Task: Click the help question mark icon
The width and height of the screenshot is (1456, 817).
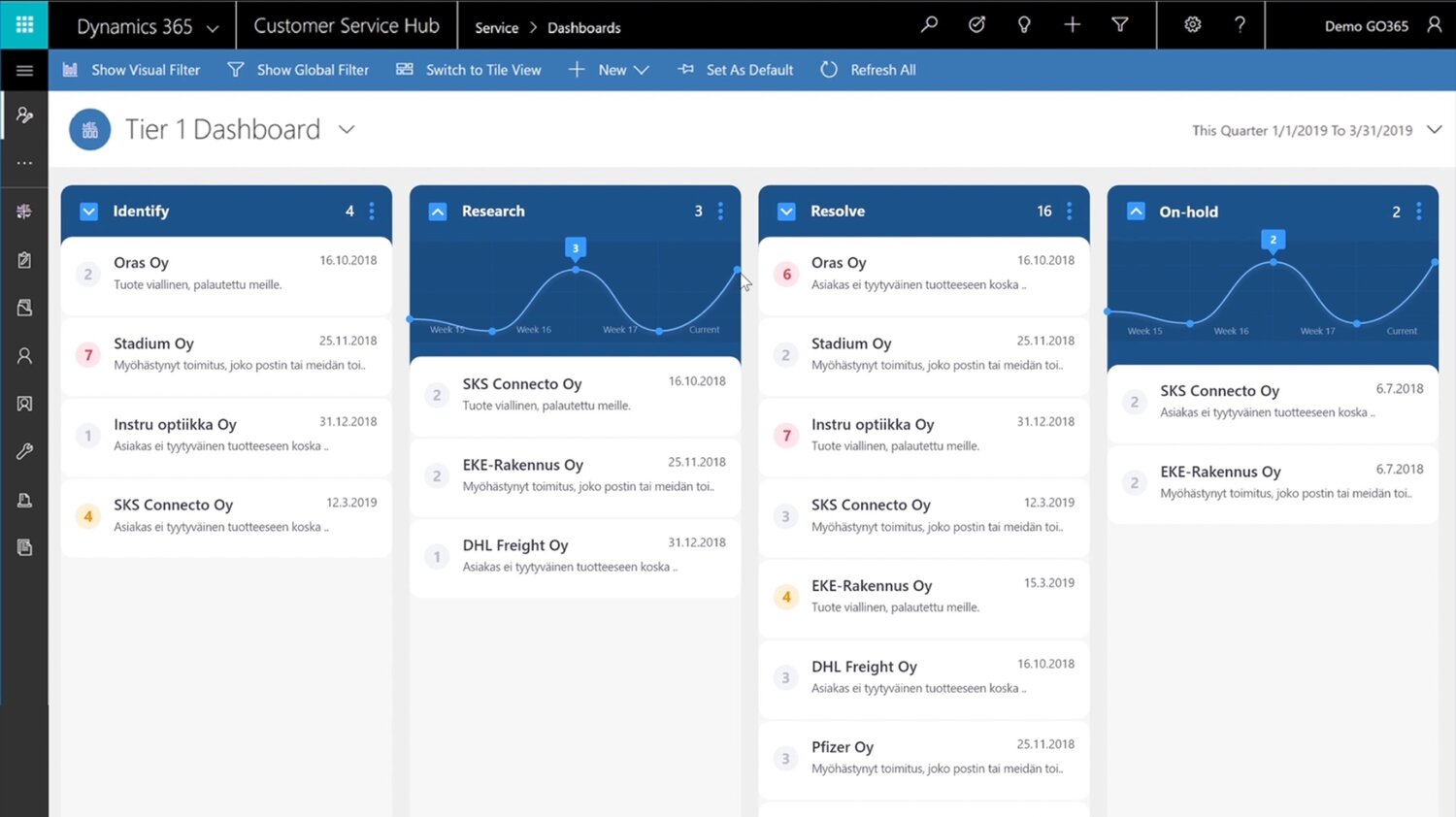Action: coord(1240,24)
